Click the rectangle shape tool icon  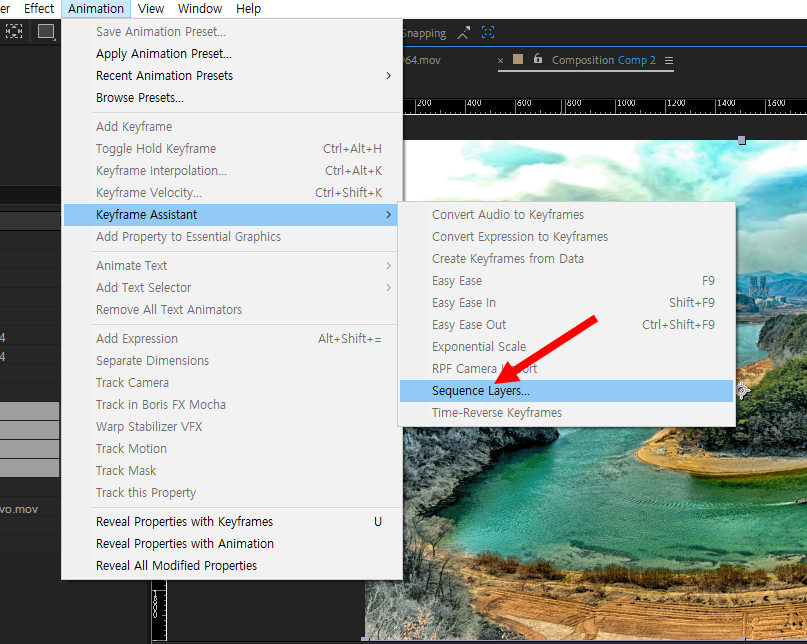(x=46, y=31)
